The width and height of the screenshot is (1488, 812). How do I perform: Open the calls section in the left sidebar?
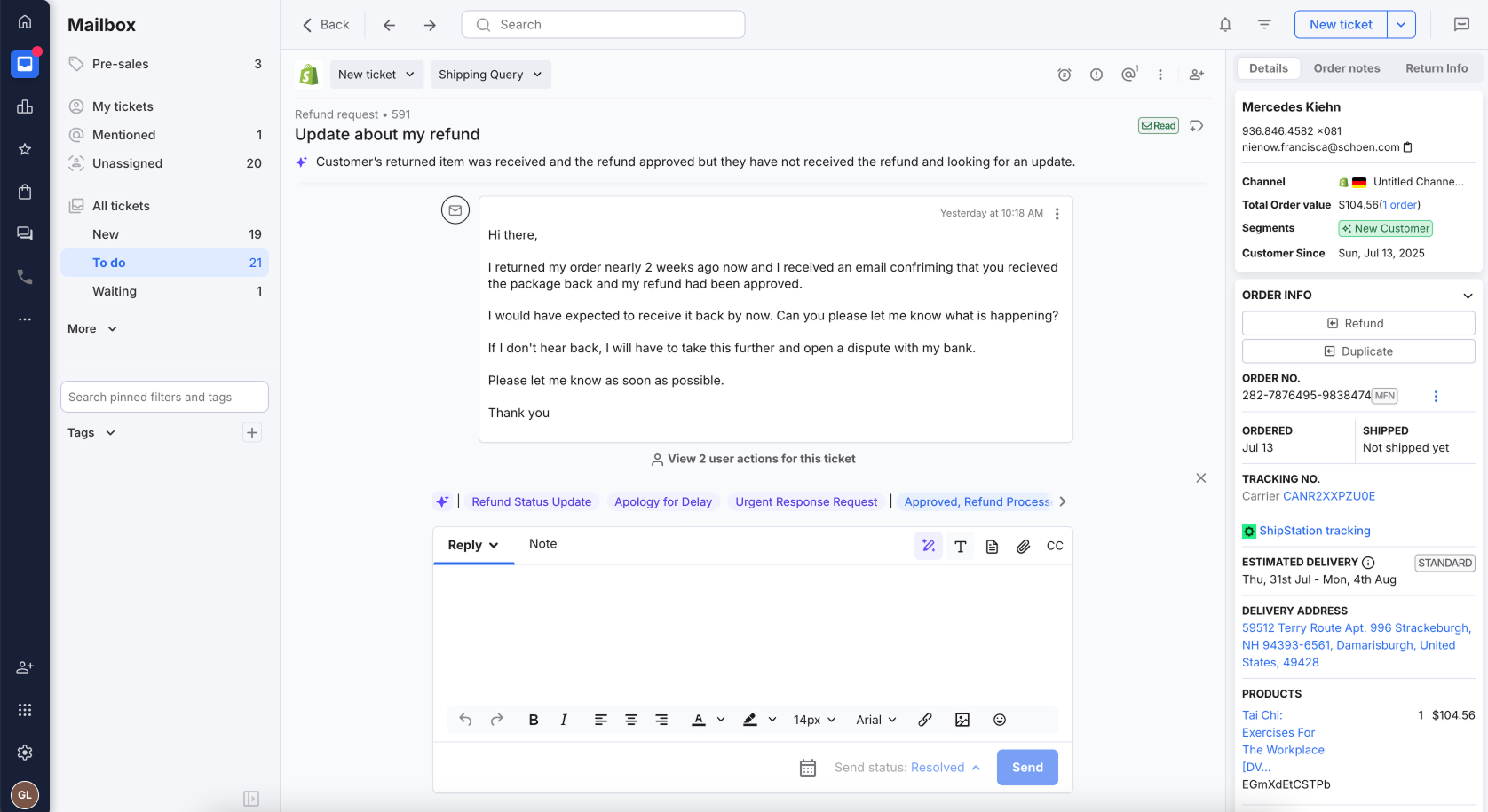click(24, 276)
